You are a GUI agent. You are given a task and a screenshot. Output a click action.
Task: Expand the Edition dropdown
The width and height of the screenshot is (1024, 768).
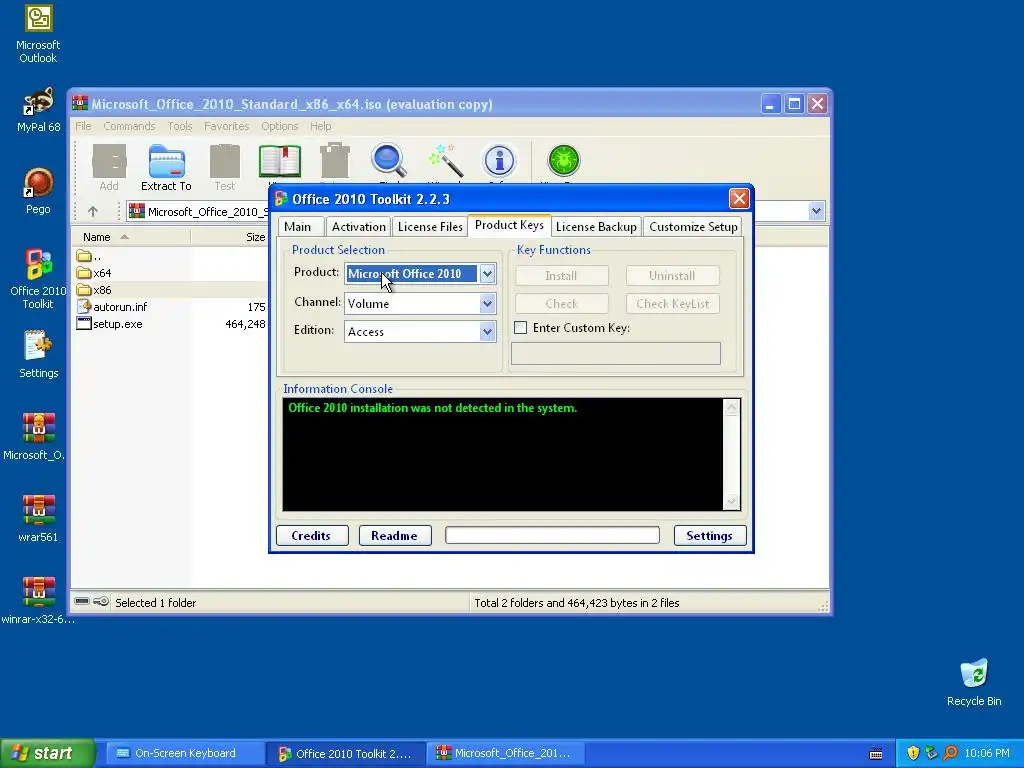point(487,332)
